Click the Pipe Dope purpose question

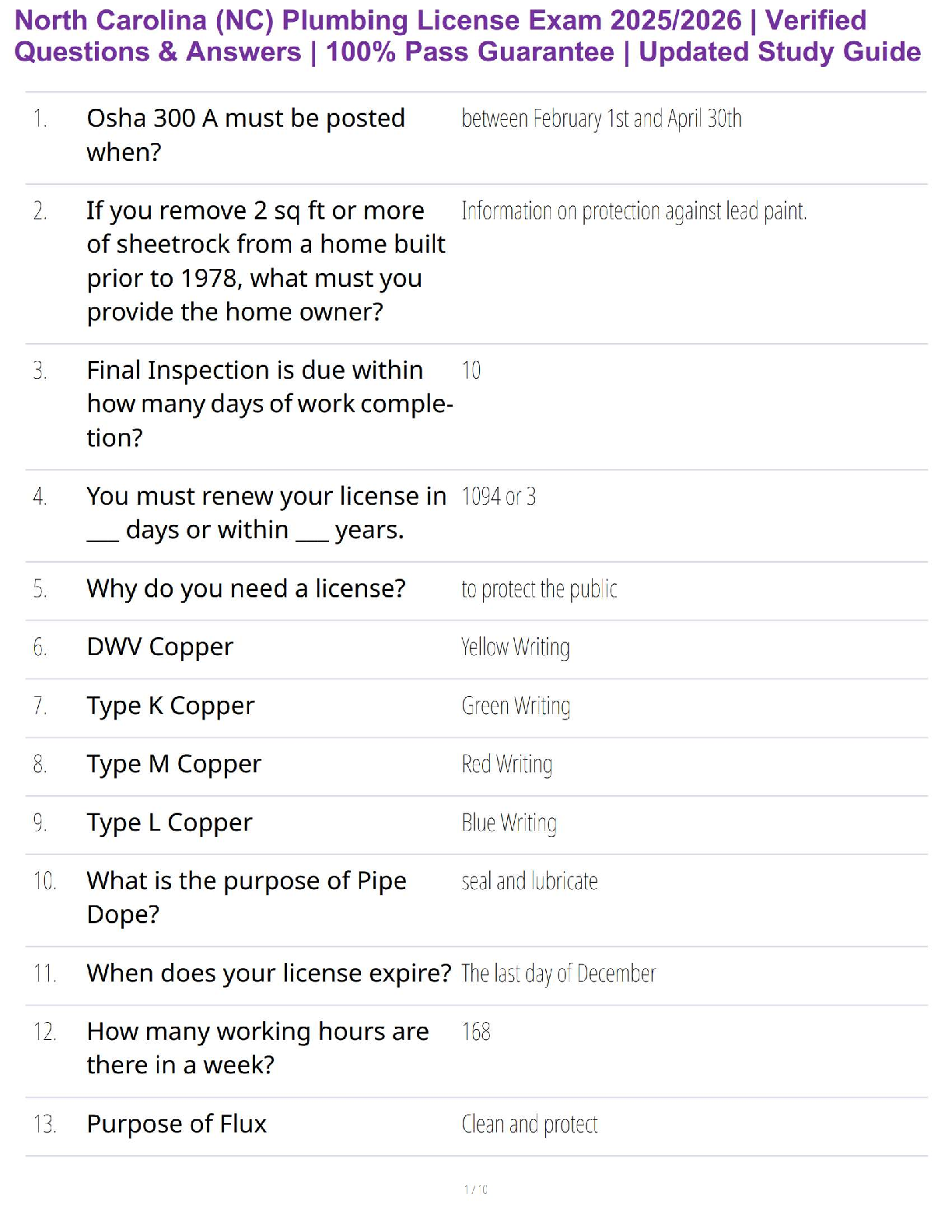(246, 898)
